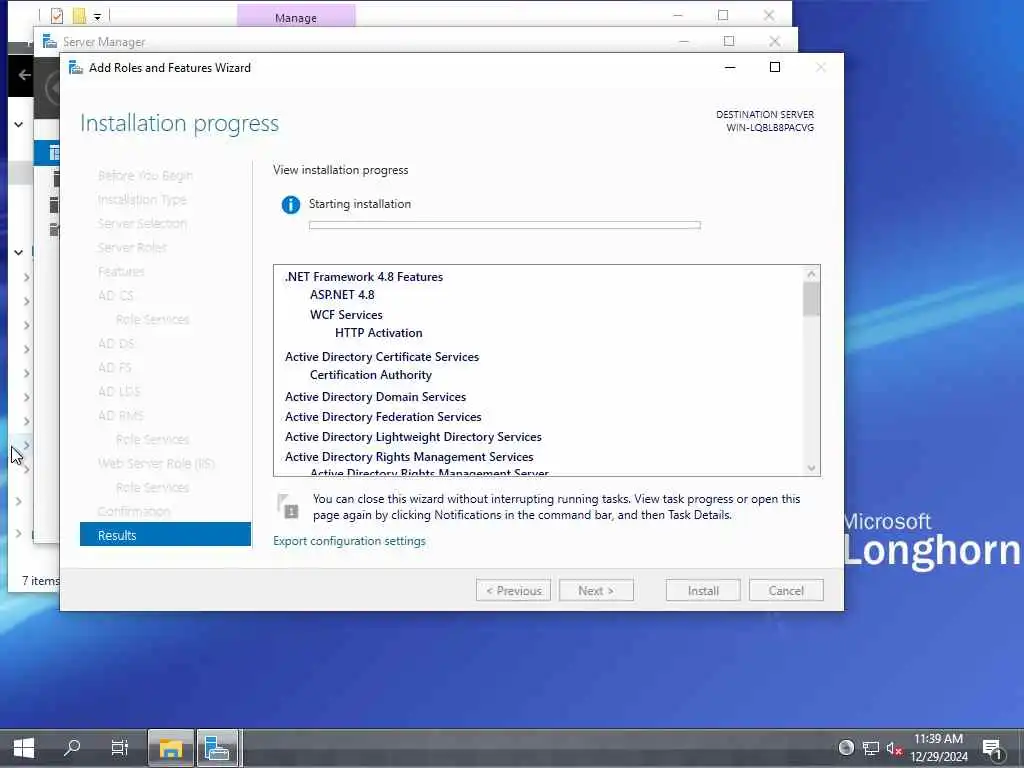Select 'WCF Services' entry
This screenshot has width=1024, height=768.
346,315
